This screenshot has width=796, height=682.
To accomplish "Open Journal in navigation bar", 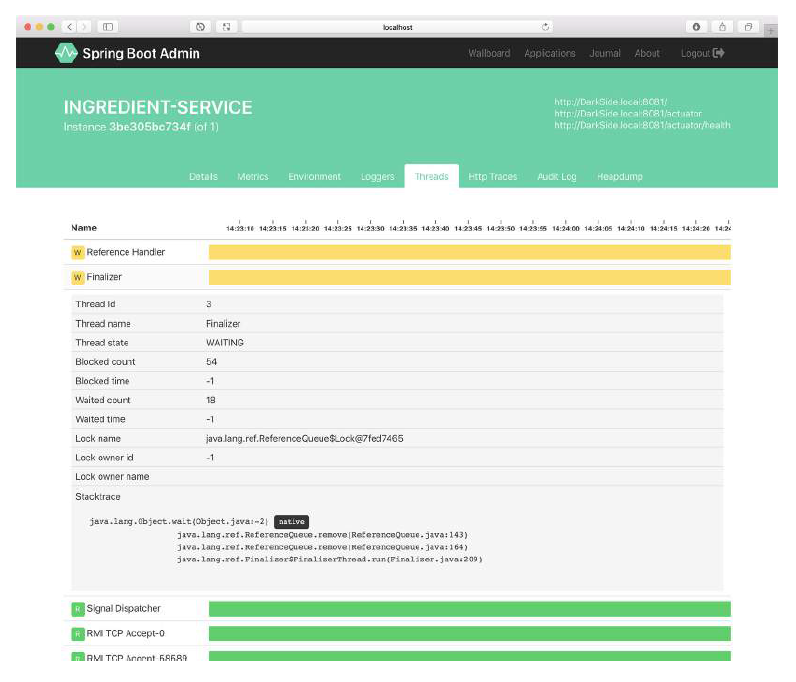I will point(605,53).
